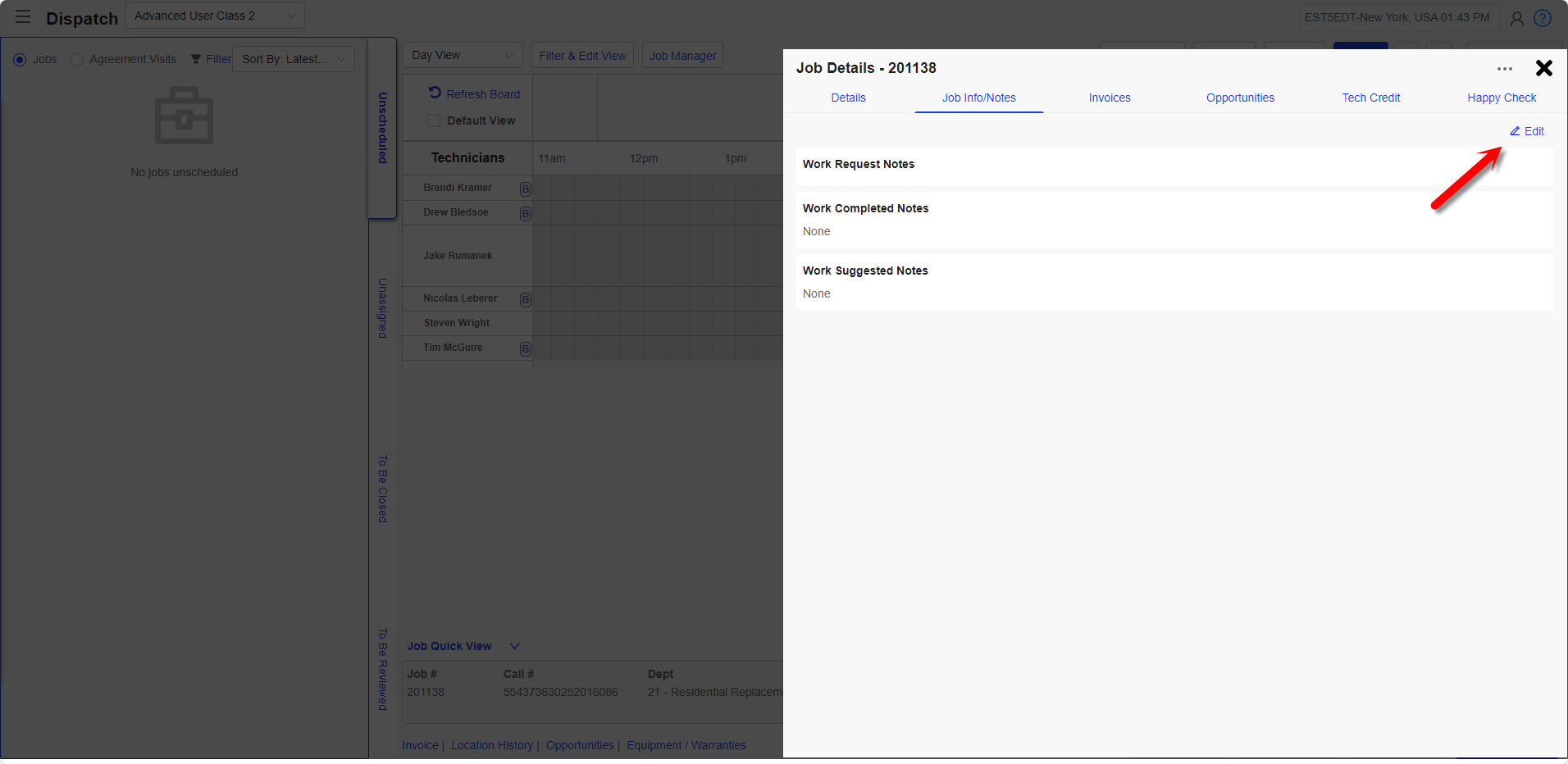Switch to the Invoices tab
Image resolution: width=1568 pixels, height=764 pixels.
[1109, 98]
